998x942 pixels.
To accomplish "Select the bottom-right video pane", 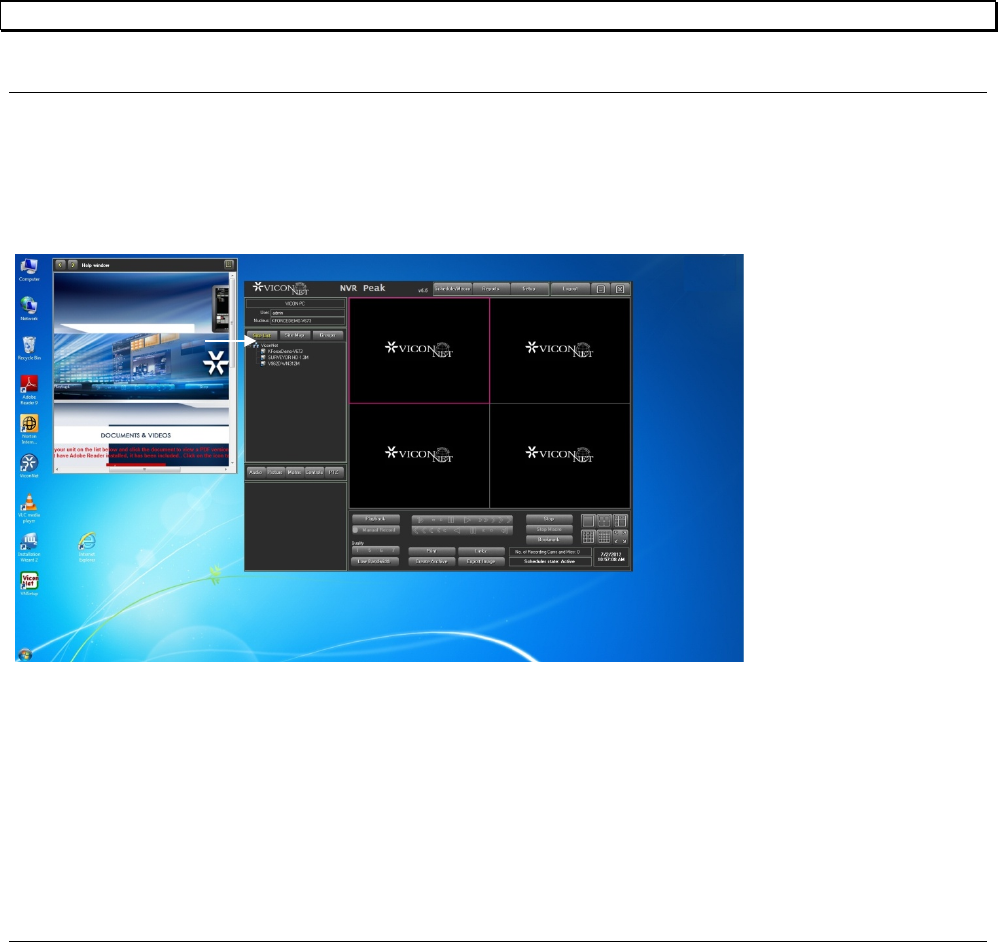I will [560, 456].
